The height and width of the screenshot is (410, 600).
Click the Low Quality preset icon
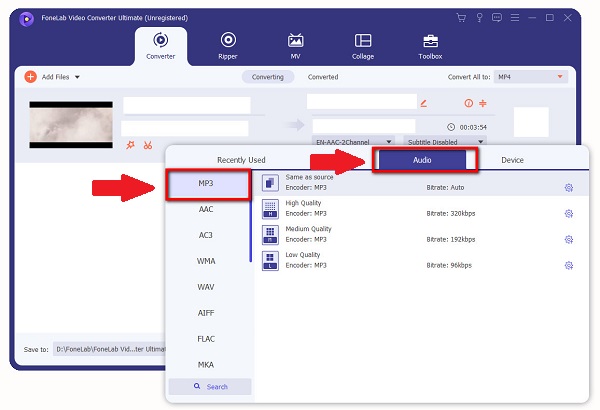(270, 261)
